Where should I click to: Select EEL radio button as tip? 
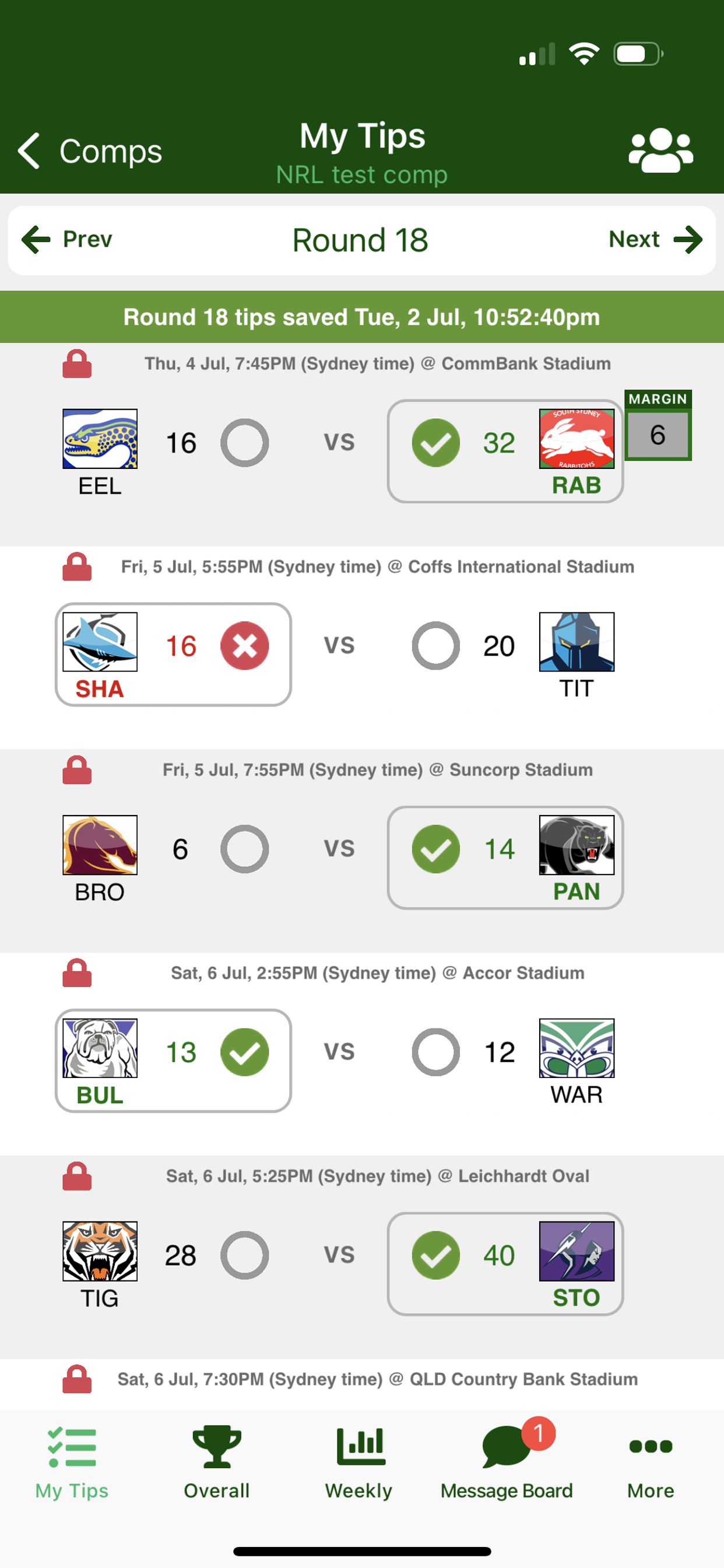click(x=245, y=443)
